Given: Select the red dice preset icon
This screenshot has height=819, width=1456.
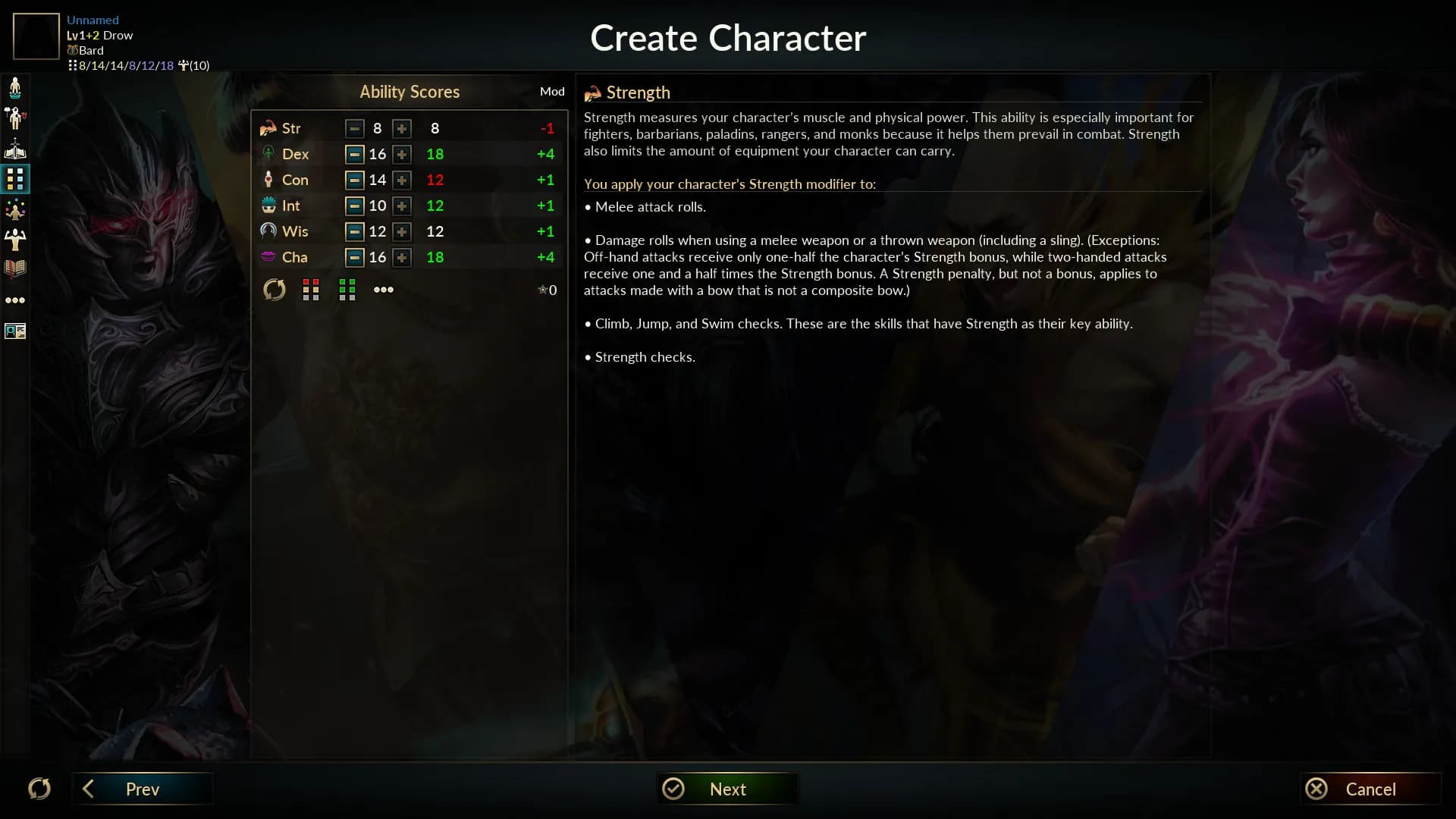Looking at the screenshot, I should pos(311,290).
